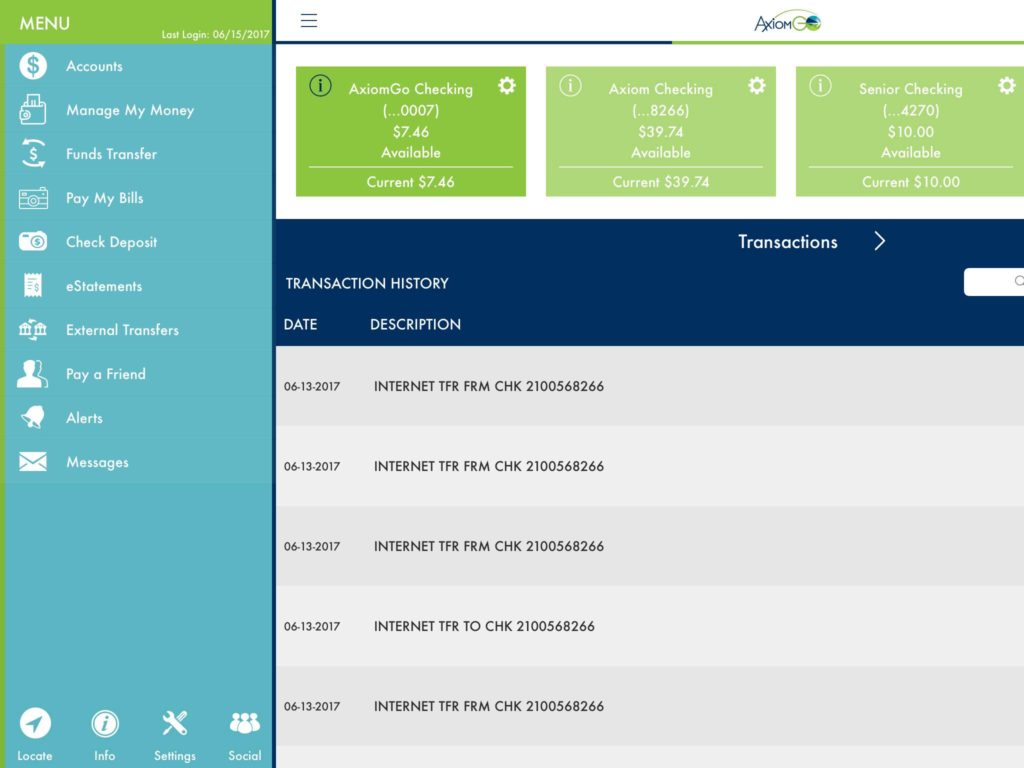Click the Messages envelope icon

[33, 462]
